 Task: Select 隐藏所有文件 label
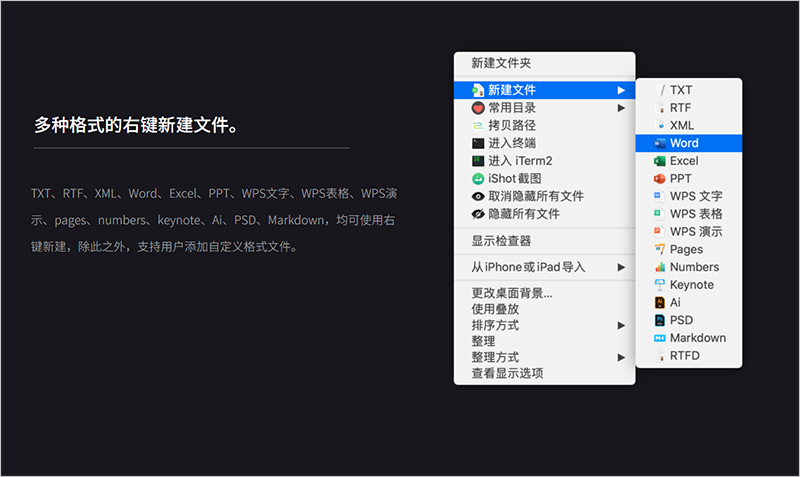click(524, 214)
